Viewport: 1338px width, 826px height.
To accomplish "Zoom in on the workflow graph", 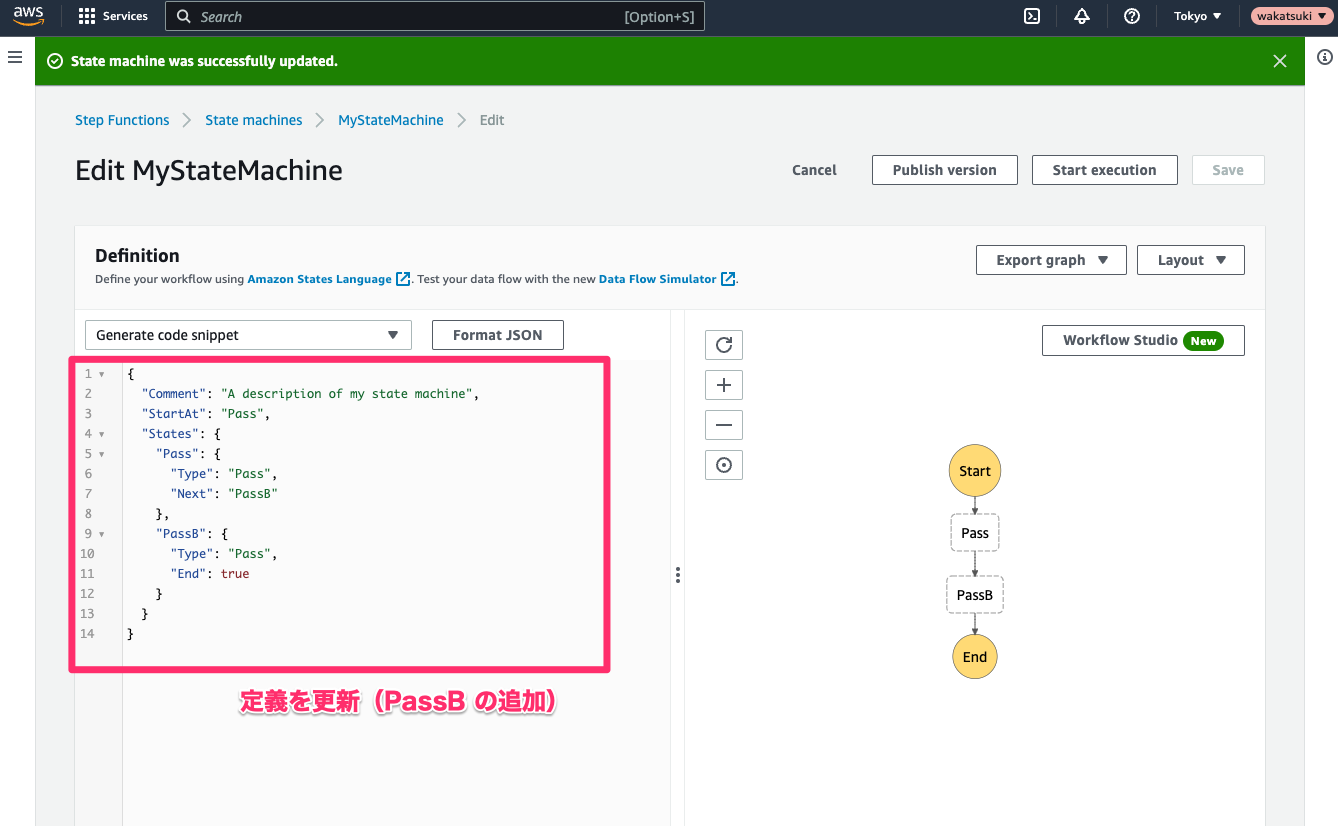I will point(724,385).
